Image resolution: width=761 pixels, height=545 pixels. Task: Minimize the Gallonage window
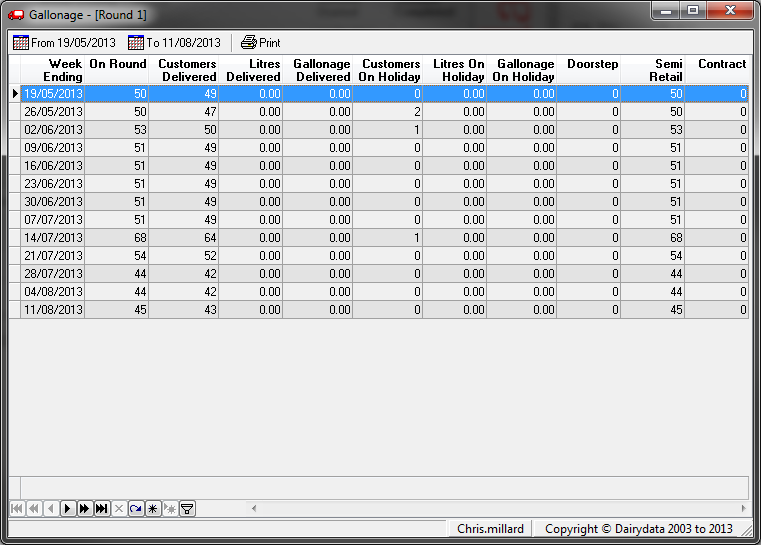(x=666, y=11)
